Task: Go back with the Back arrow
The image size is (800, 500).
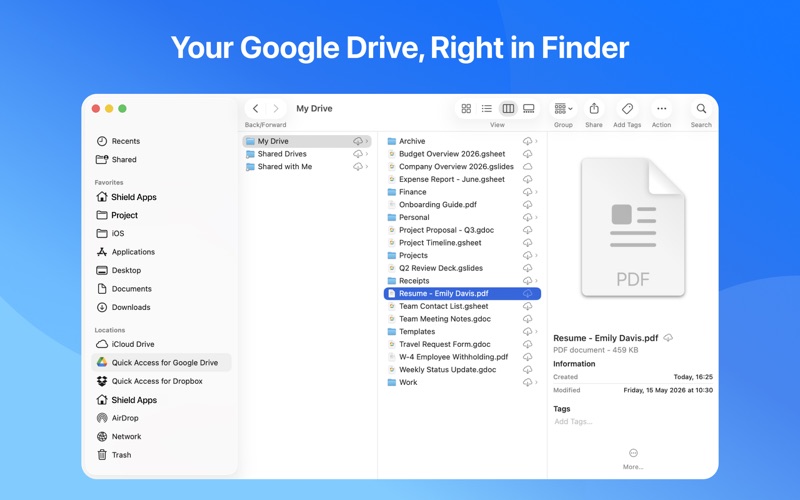Action: pos(256,108)
